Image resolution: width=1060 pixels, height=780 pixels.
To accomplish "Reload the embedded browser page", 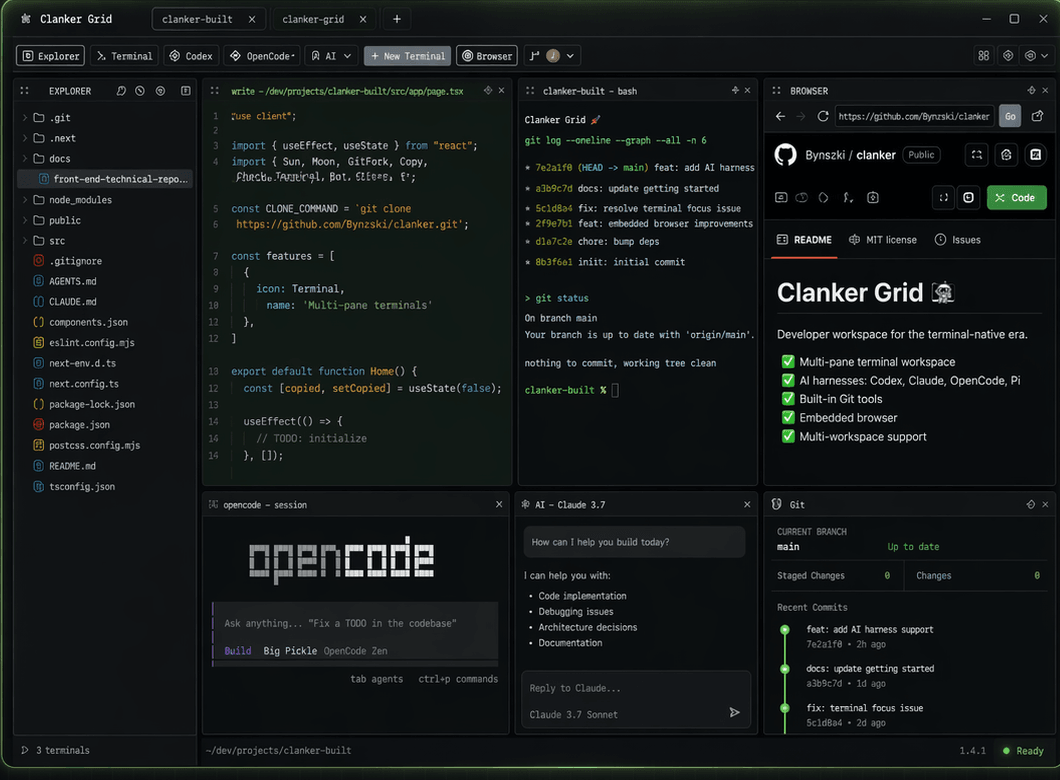I will [x=823, y=116].
